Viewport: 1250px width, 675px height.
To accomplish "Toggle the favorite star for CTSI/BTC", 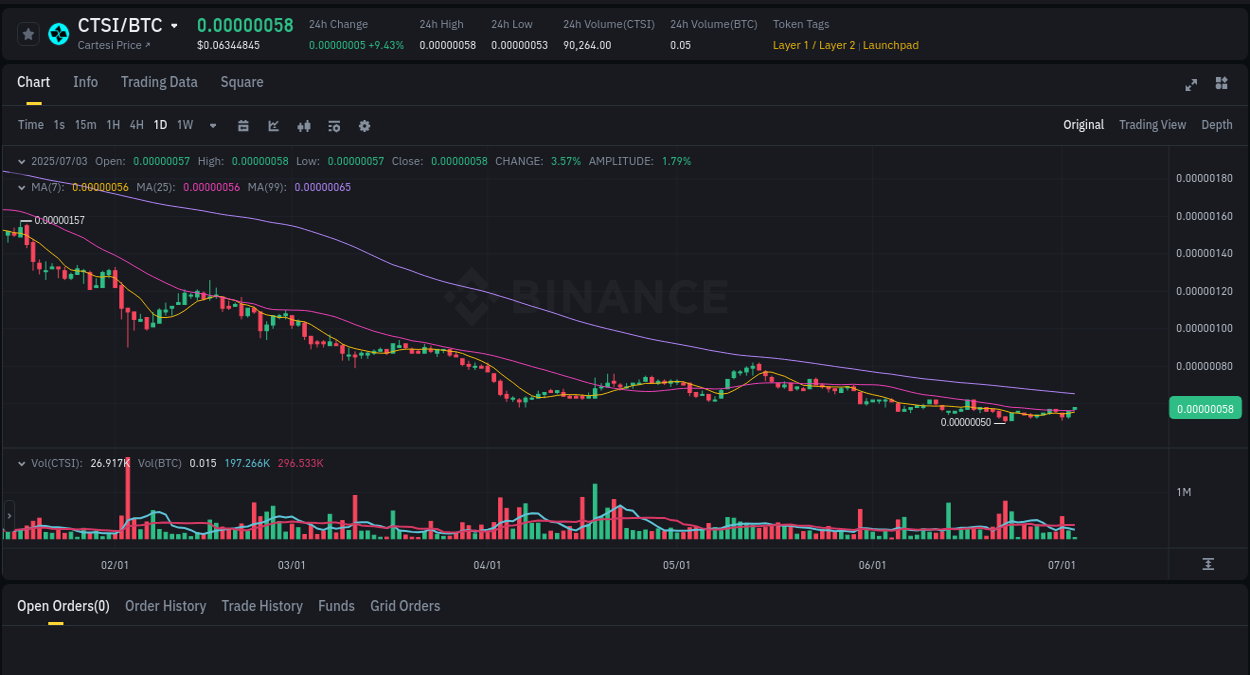I will tap(27, 33).
